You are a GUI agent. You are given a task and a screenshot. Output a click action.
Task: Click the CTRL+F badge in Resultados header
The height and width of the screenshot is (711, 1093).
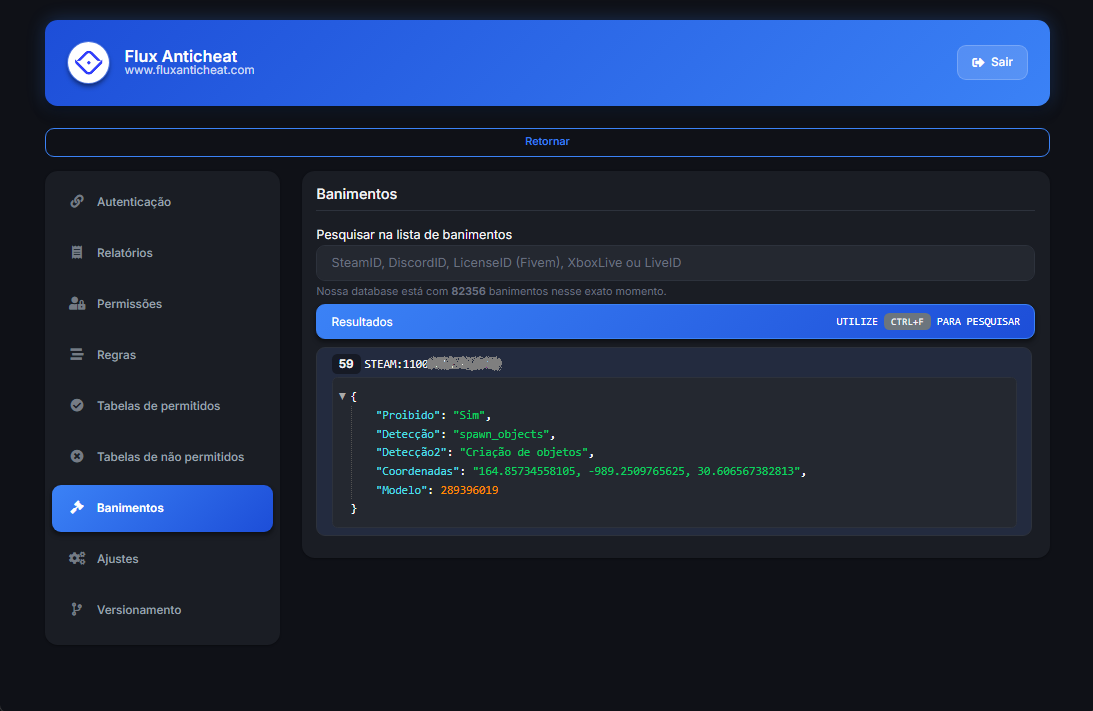click(x=907, y=321)
